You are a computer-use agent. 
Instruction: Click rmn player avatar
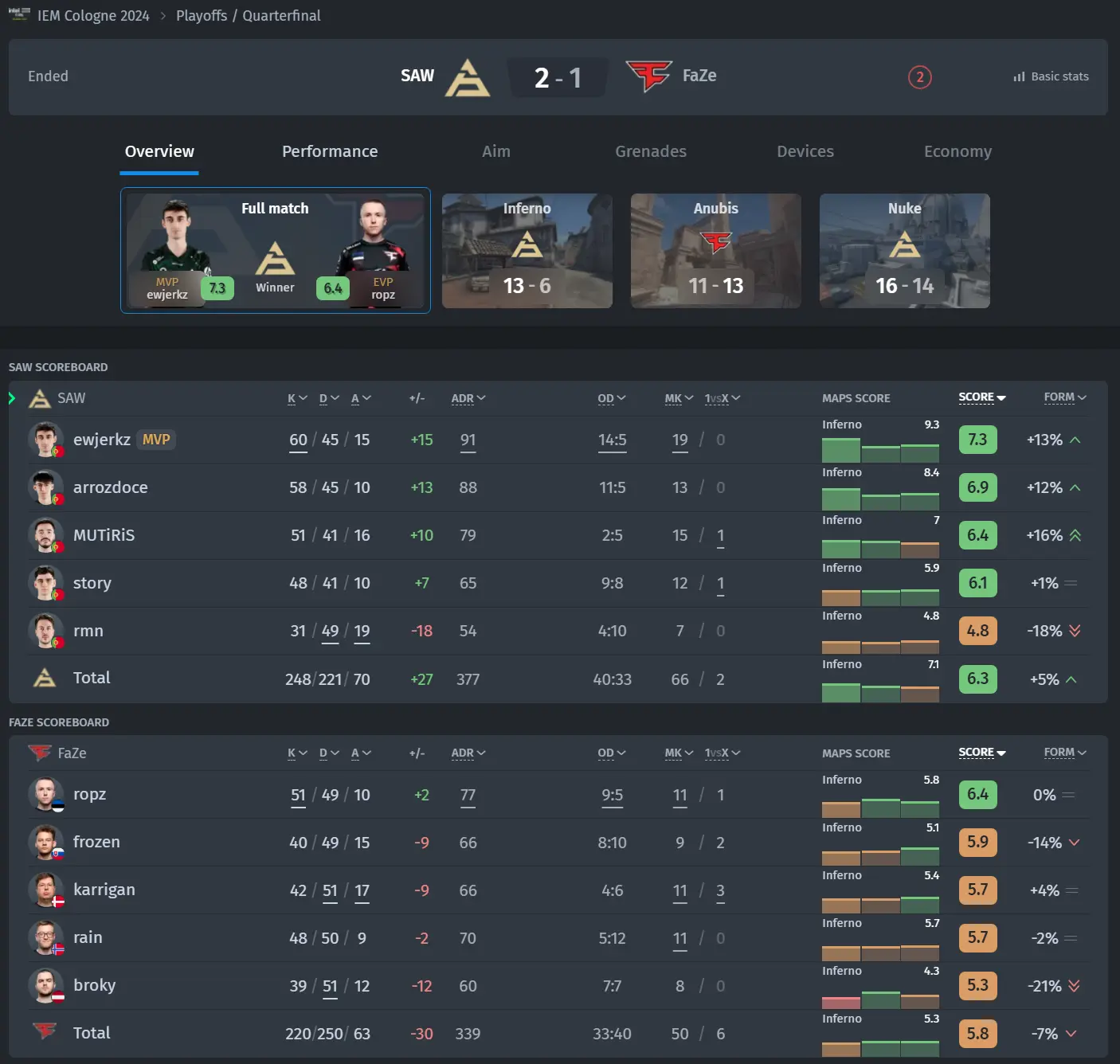(x=45, y=631)
